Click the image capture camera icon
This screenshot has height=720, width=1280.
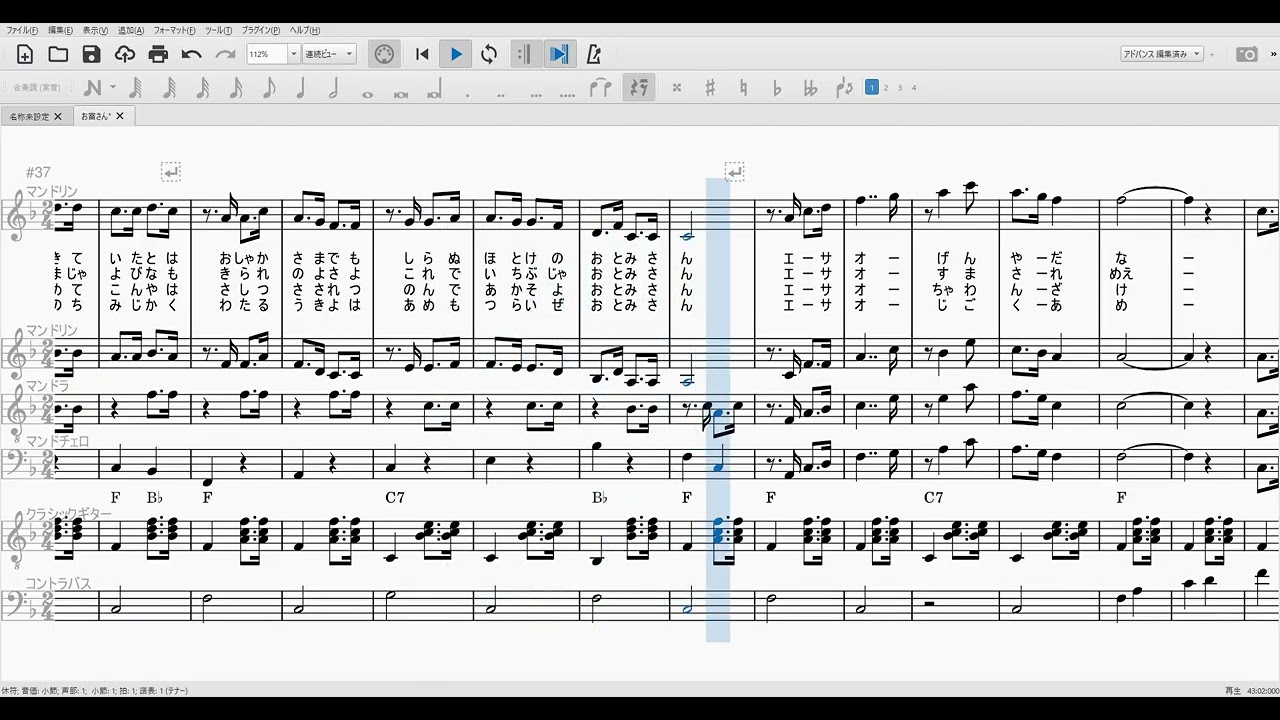[x=1247, y=54]
